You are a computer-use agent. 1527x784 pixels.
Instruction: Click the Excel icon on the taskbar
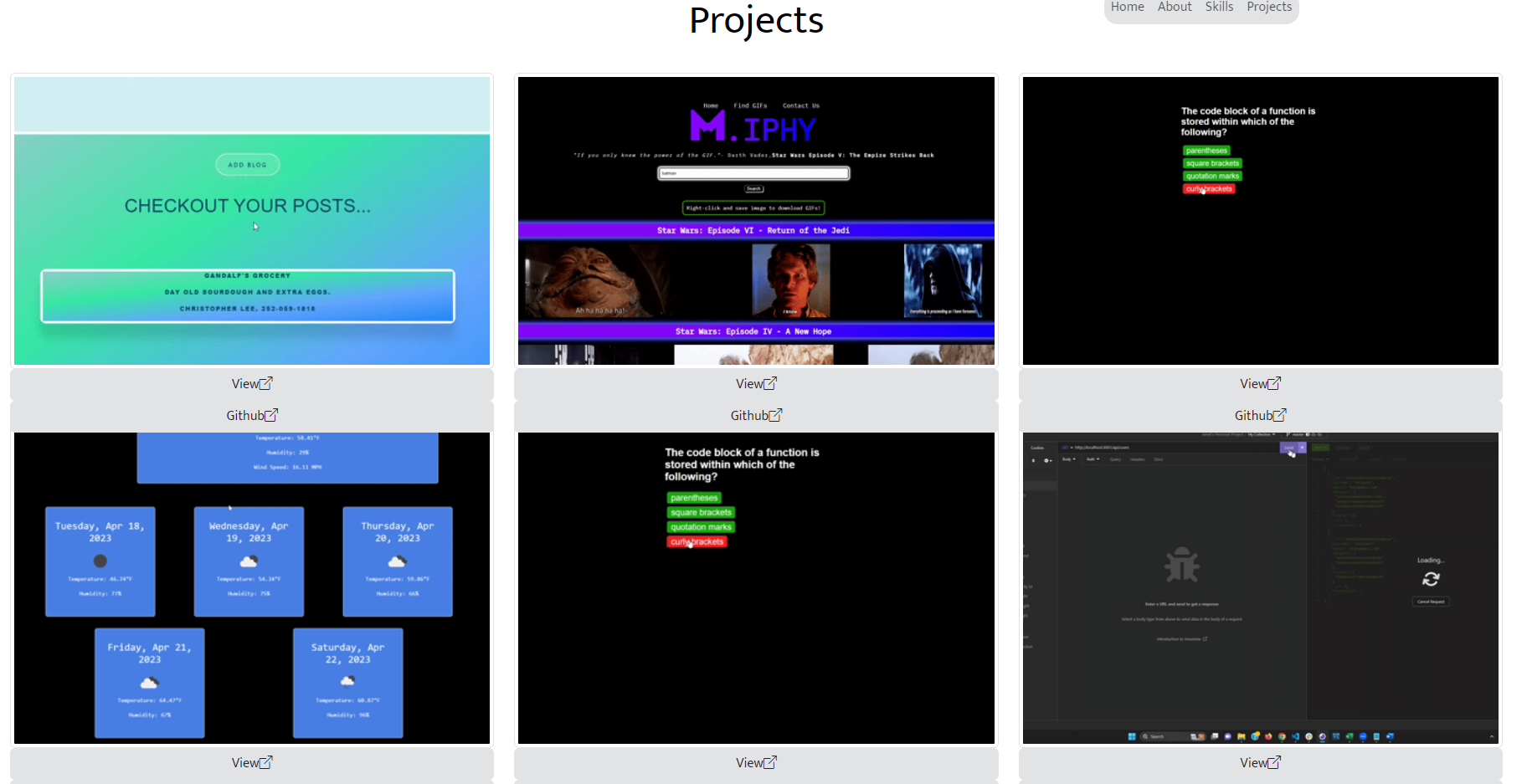(x=1349, y=736)
